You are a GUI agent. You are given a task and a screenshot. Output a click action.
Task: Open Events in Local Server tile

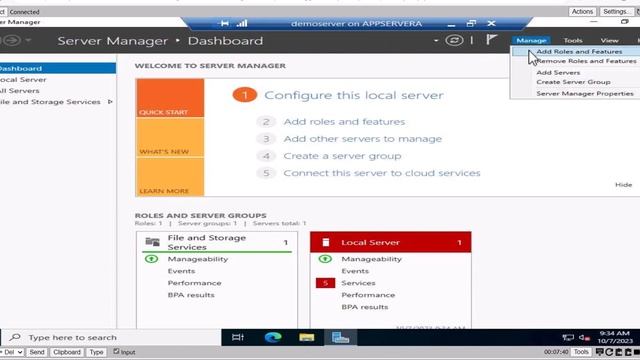pos(355,271)
